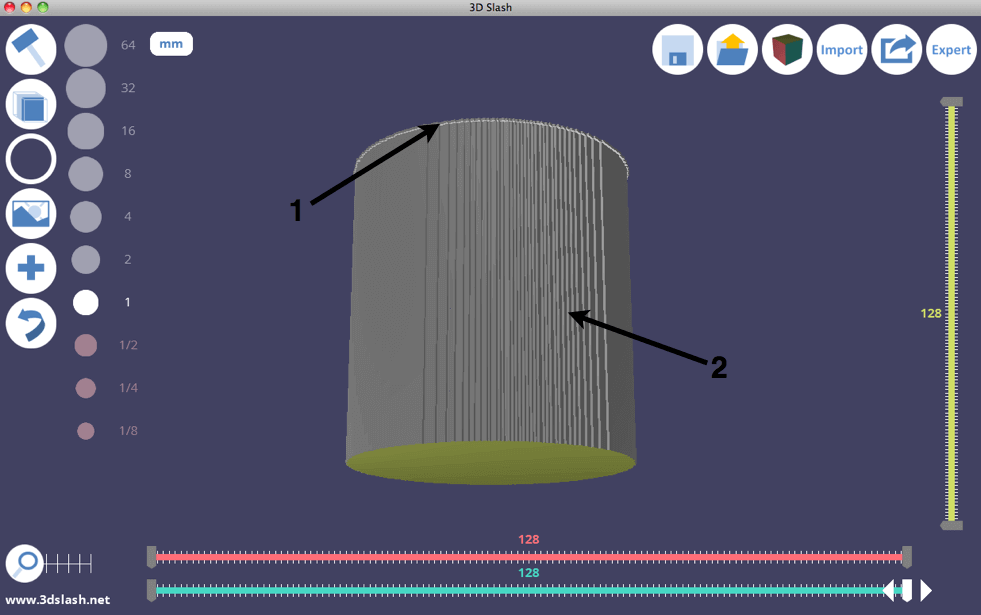Toggle the mm units button

click(x=171, y=44)
